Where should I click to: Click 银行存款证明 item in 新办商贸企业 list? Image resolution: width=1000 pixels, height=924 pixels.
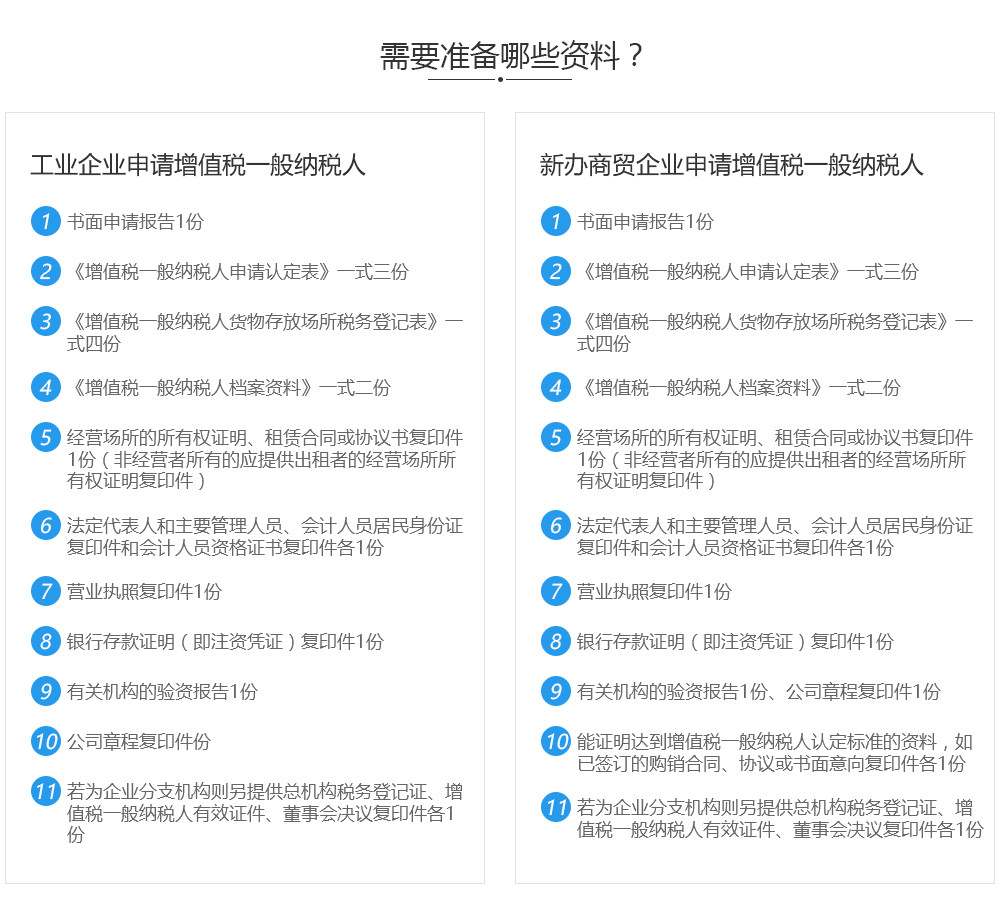coord(735,642)
